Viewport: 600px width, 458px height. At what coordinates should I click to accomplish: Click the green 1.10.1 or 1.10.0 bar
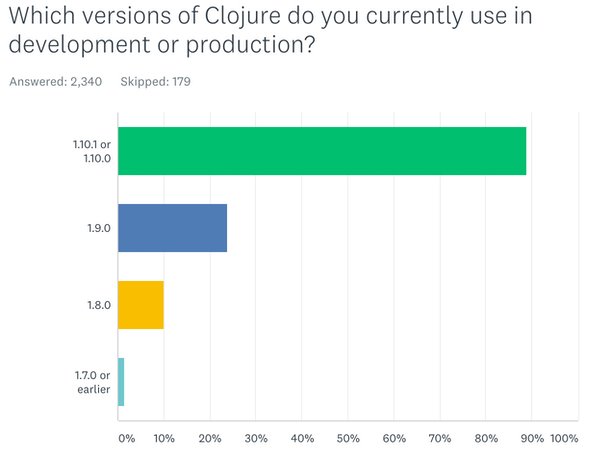click(x=322, y=152)
